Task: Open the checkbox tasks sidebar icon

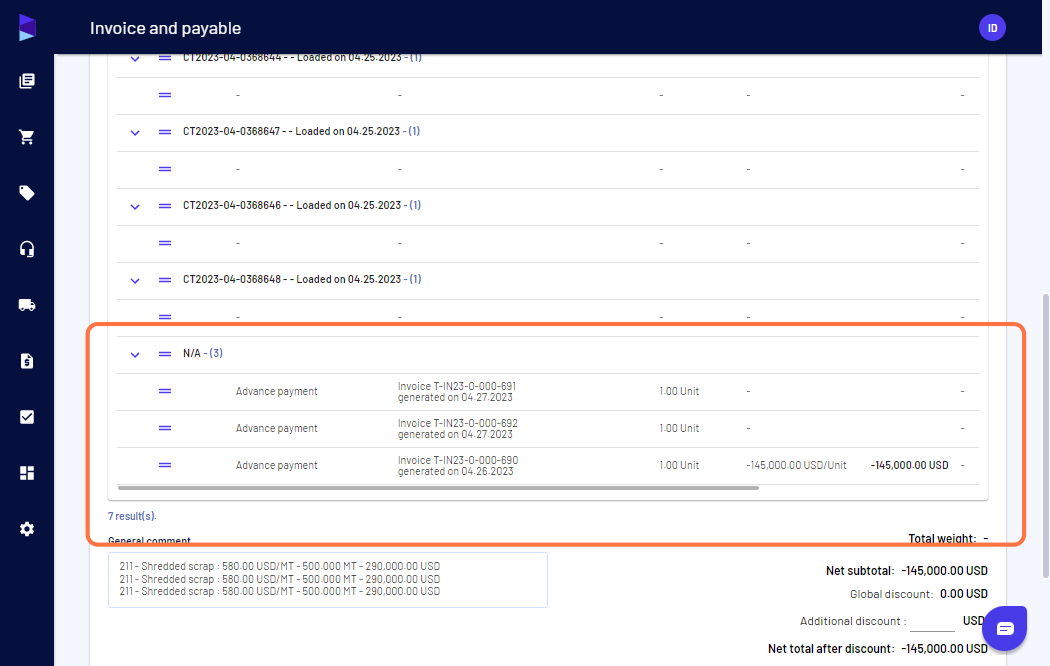Action: pos(27,417)
